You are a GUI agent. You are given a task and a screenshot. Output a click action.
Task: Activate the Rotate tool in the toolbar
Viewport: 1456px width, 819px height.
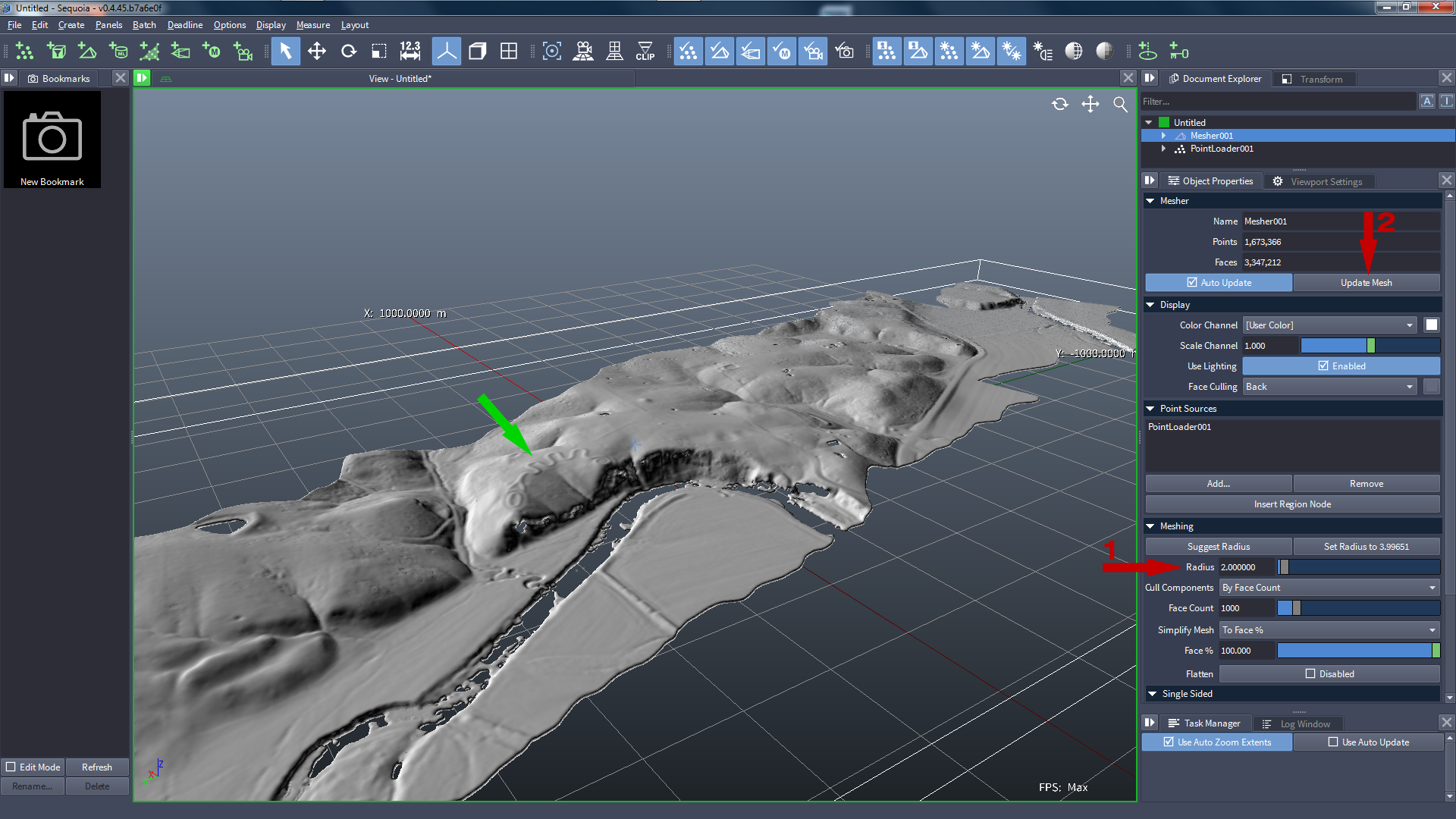pos(348,52)
